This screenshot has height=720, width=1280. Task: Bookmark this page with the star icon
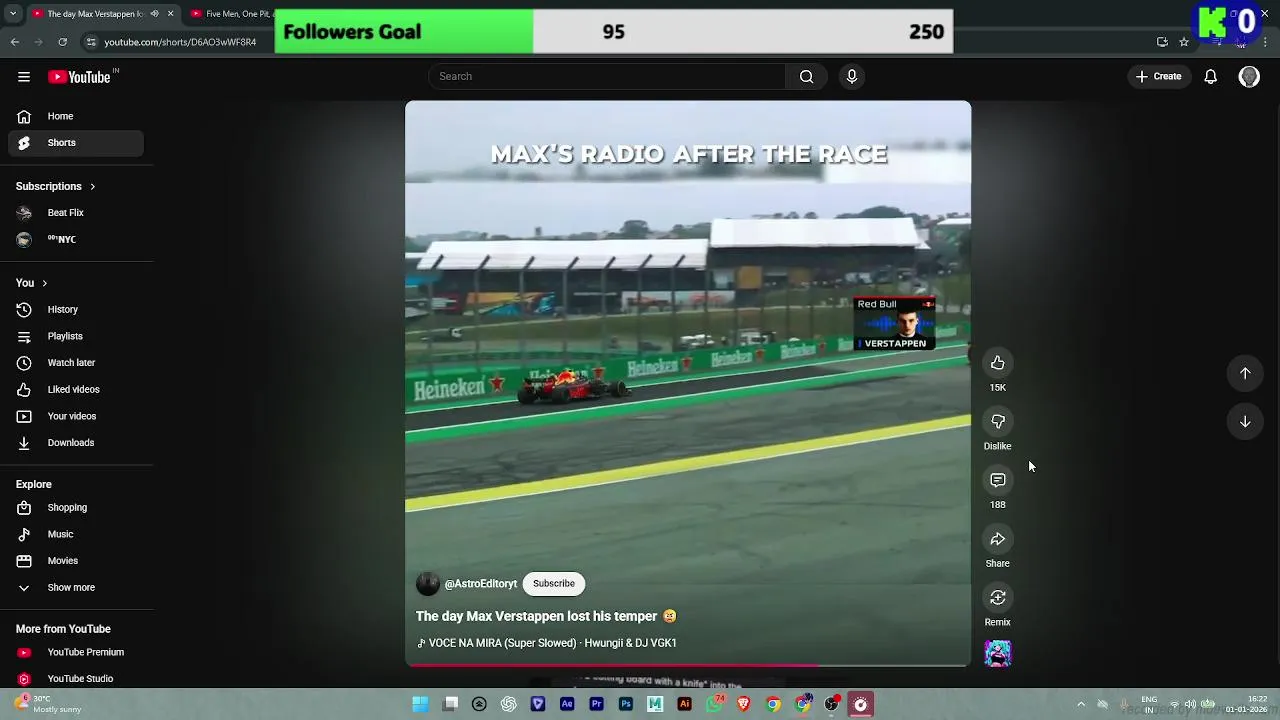(1184, 42)
